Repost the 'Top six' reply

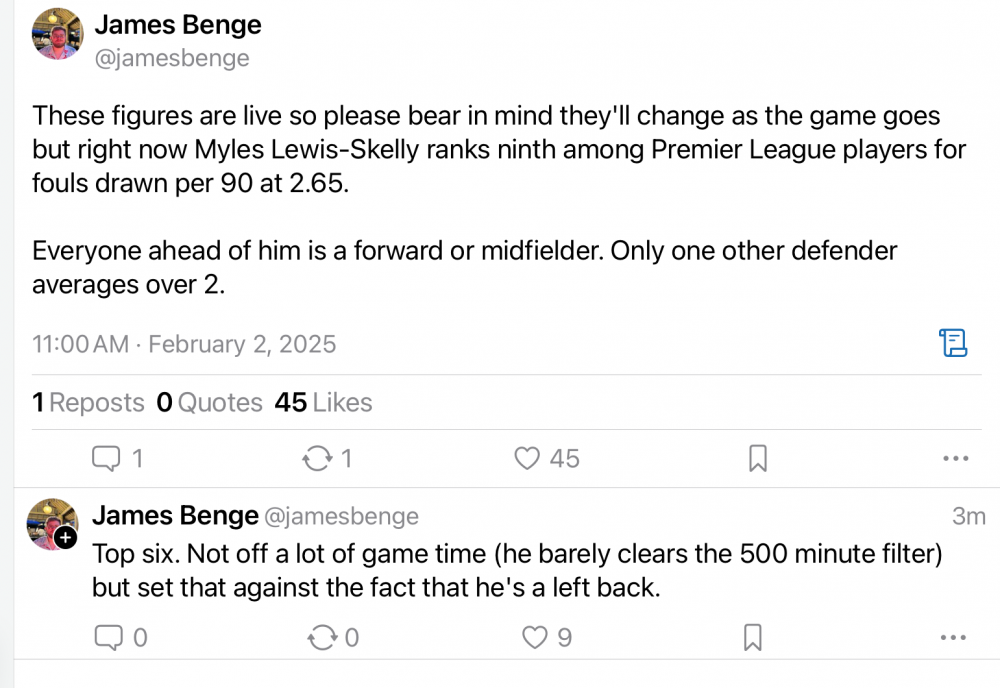point(322,637)
